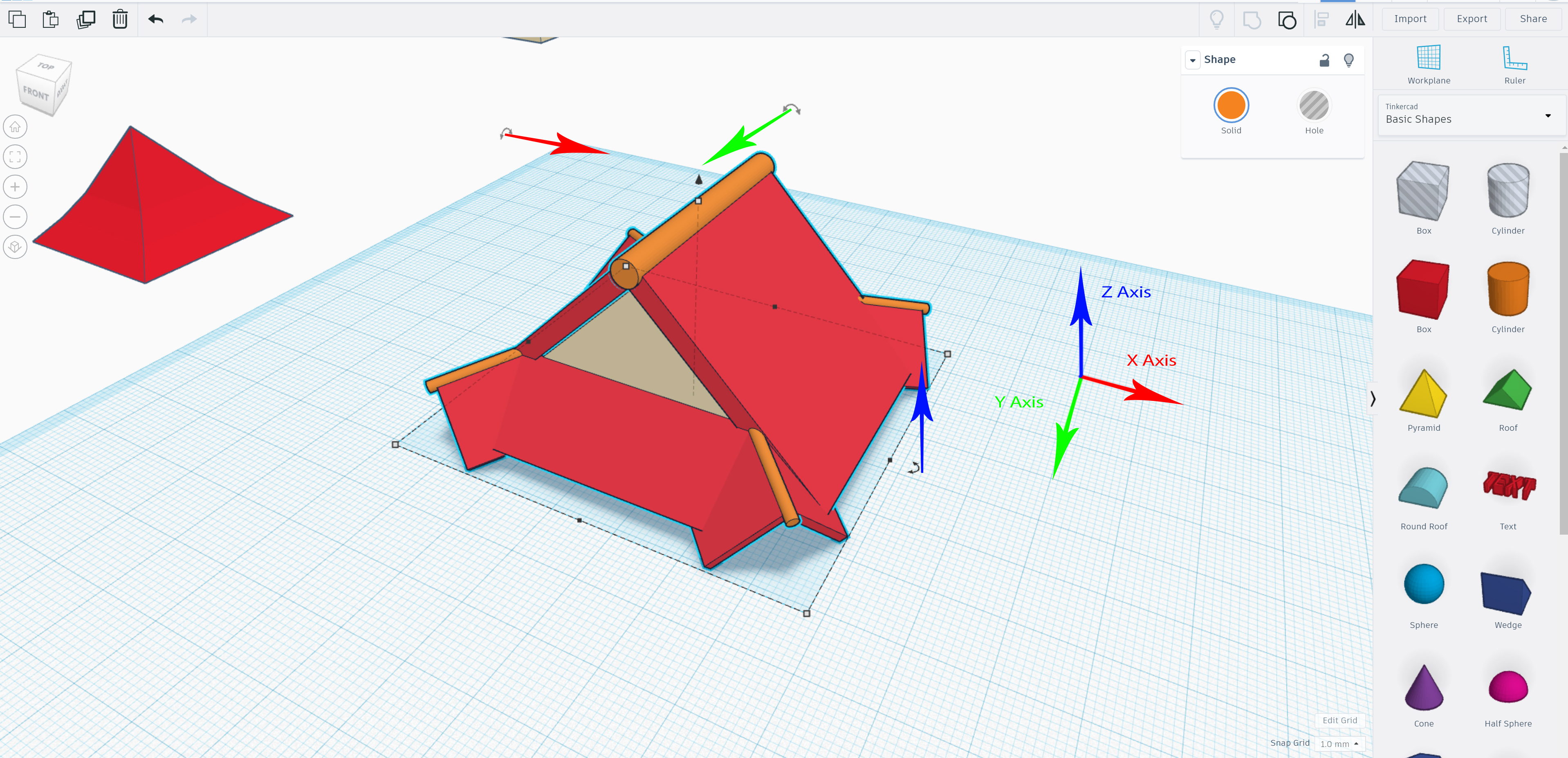This screenshot has height=758, width=1568.
Task: Select the Workplane tool
Action: 1429,64
